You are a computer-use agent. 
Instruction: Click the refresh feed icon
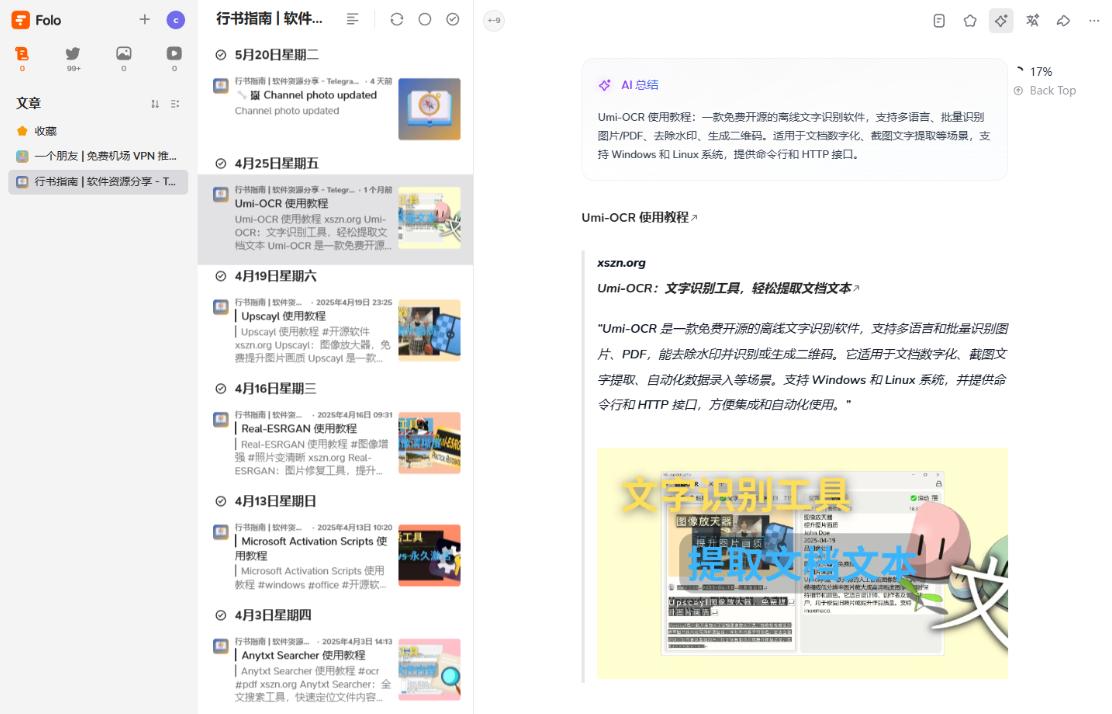397,18
